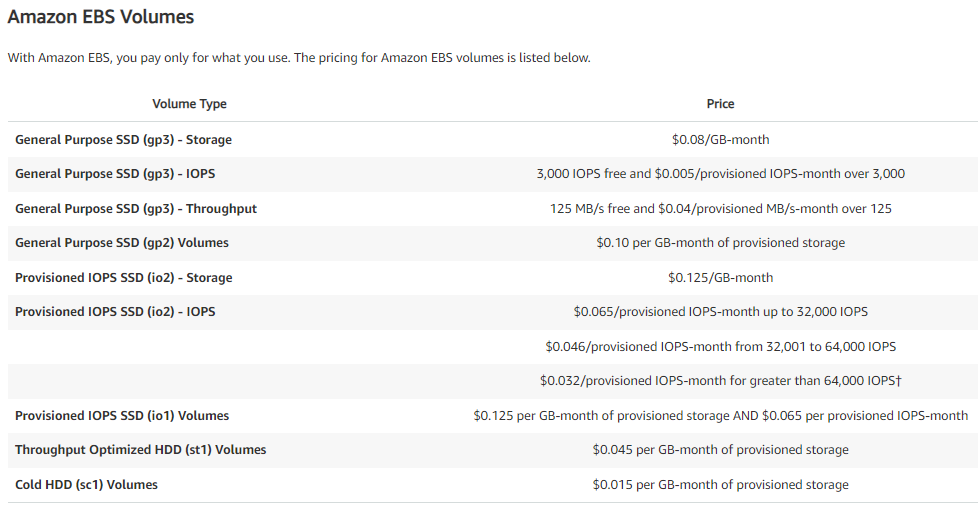Click General Purpose SSD (gp3) - IOPS label
Viewport: 978px width, 517px height.
[115, 174]
